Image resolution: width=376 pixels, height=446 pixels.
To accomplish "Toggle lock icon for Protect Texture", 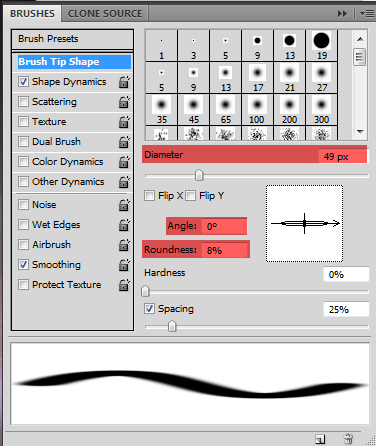I will click(x=124, y=285).
